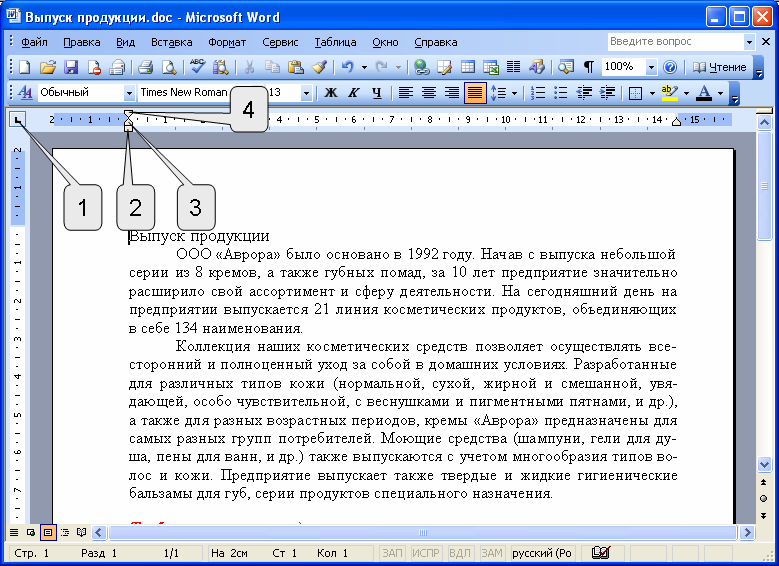Click the Введите вопрос help input field

[676, 42]
